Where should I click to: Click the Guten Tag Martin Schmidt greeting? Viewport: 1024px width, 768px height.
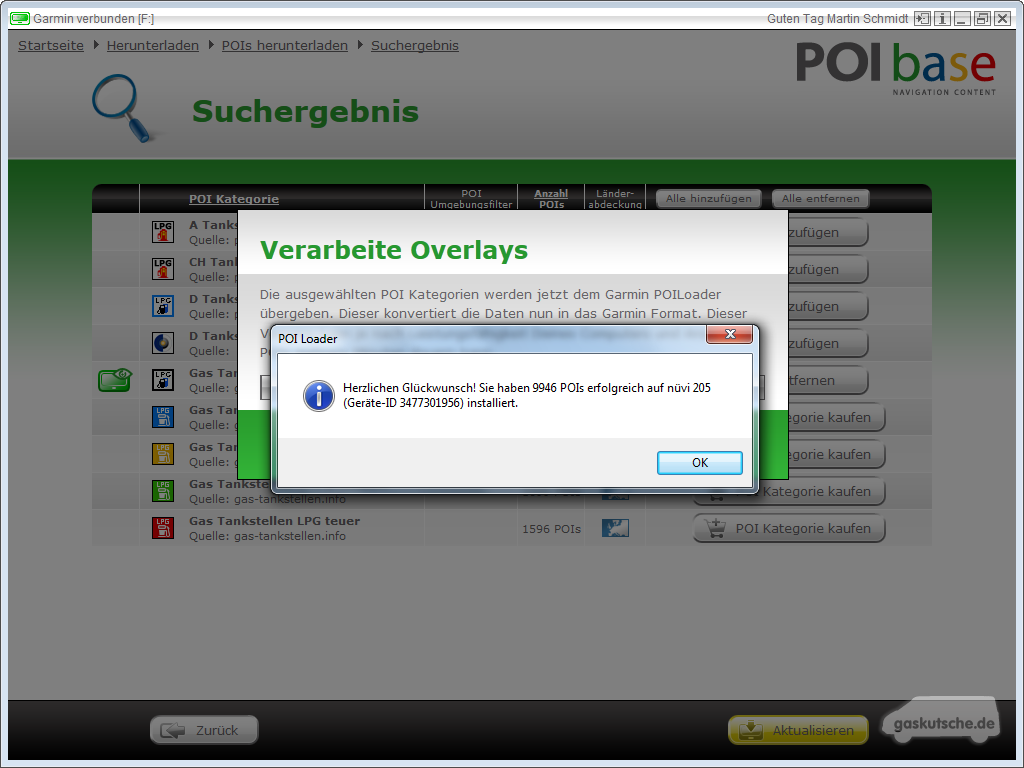[837, 19]
